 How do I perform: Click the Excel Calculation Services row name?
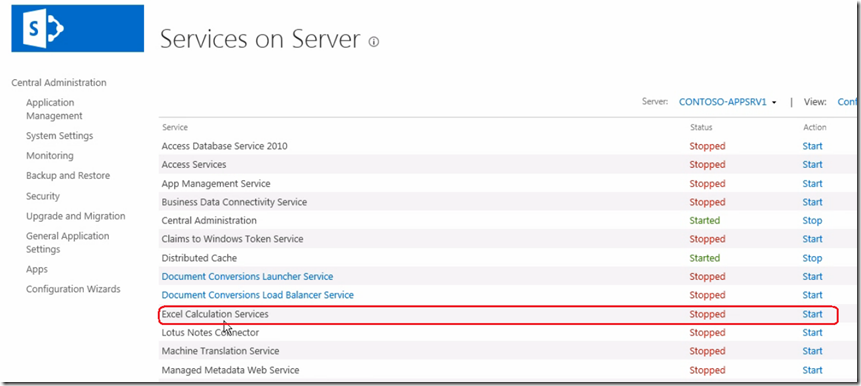coord(215,315)
